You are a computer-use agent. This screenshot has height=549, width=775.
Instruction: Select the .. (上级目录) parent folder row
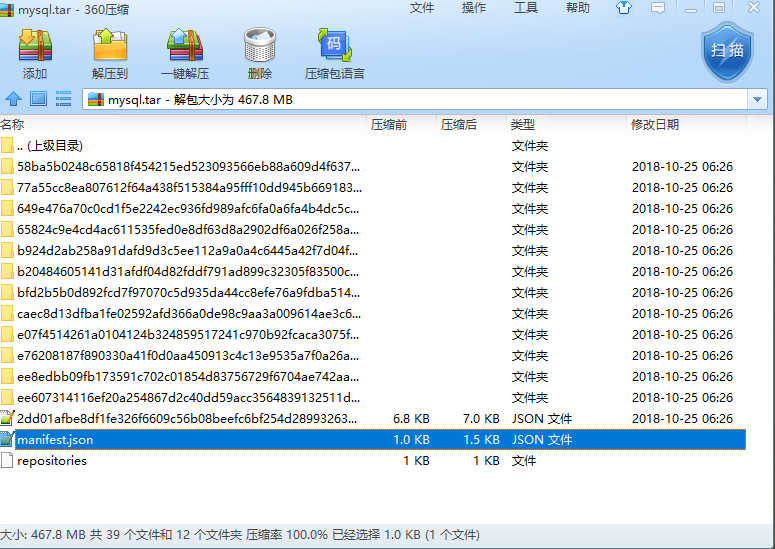tap(373, 146)
